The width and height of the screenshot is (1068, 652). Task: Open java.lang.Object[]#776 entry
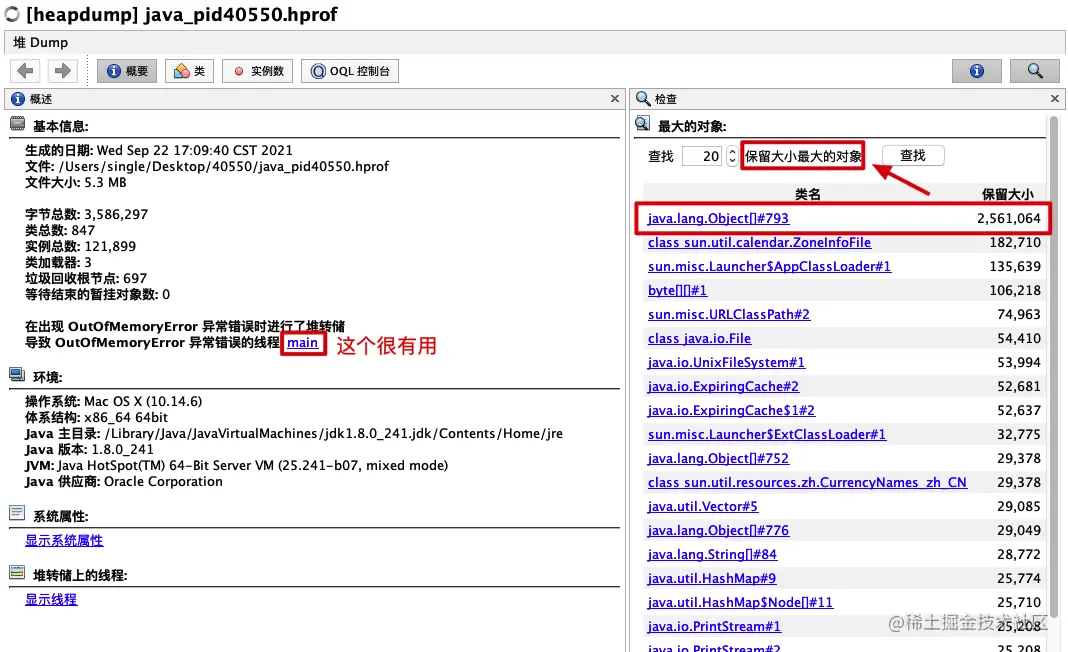tap(718, 530)
